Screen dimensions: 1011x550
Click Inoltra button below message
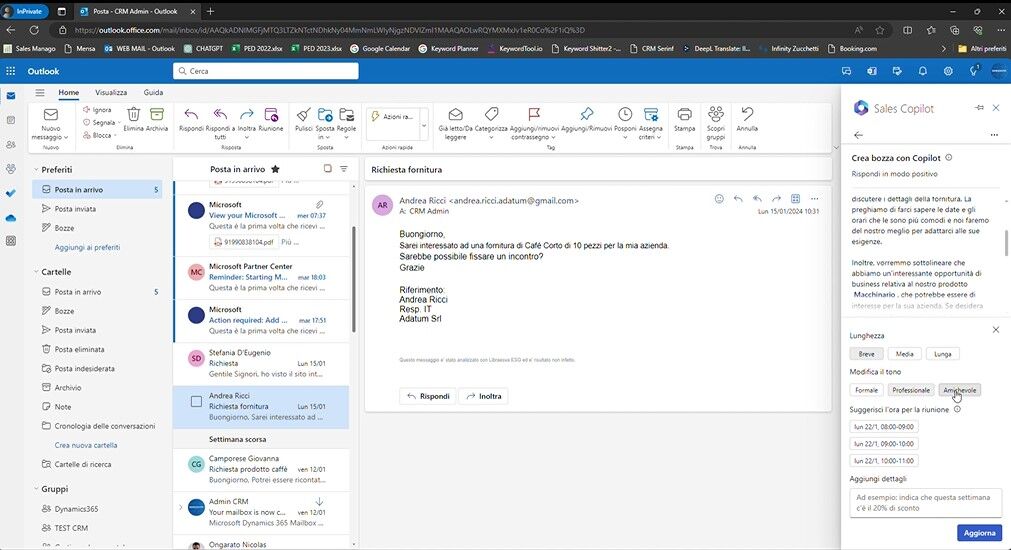pyautogui.click(x=484, y=396)
